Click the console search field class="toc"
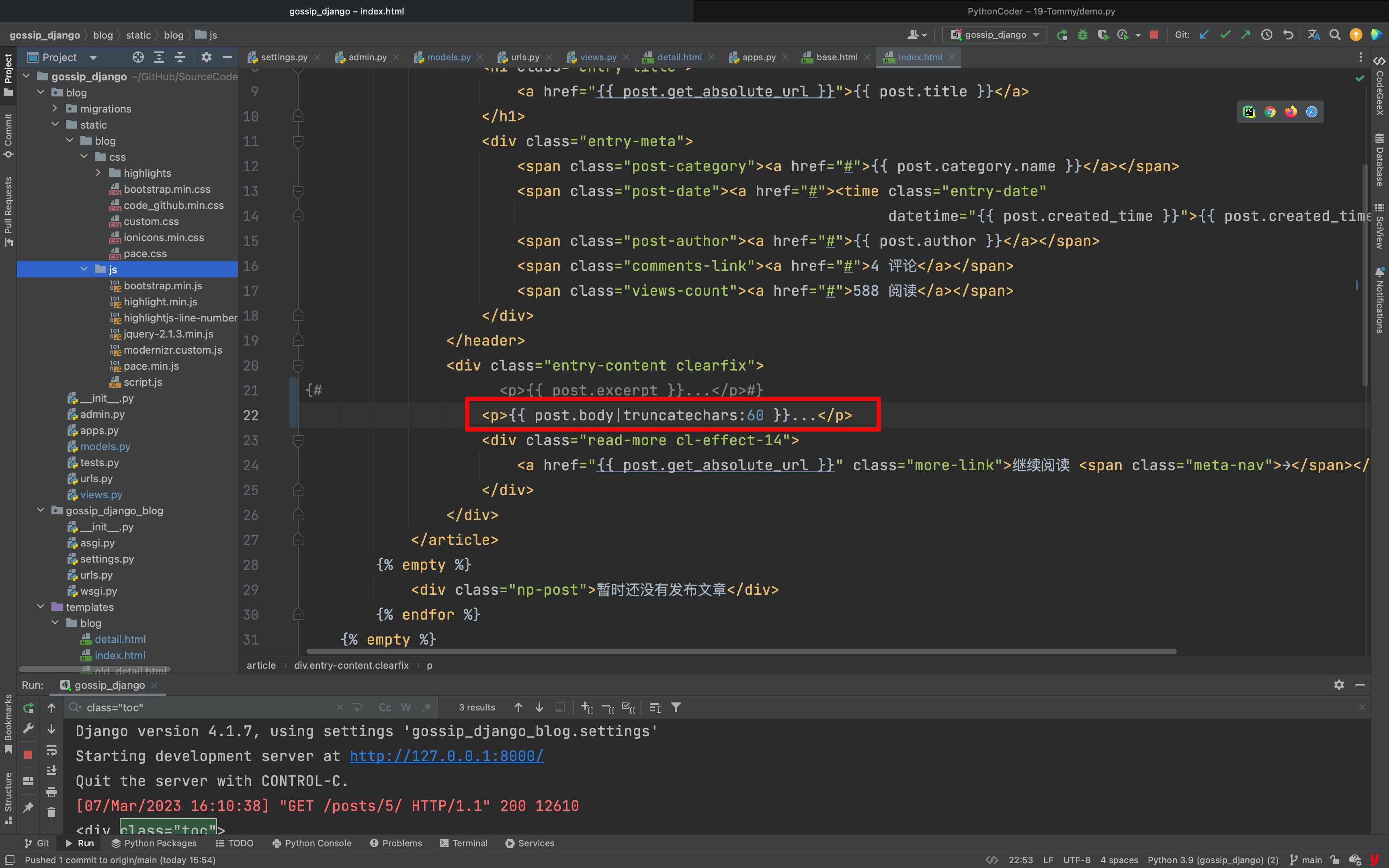Screen dimensions: 1389x868 coord(209,708)
